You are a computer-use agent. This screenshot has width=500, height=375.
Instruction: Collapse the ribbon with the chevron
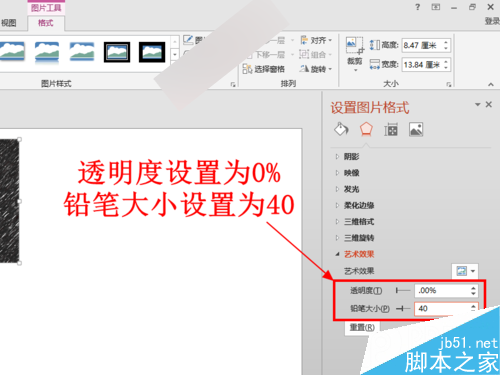coord(491,85)
